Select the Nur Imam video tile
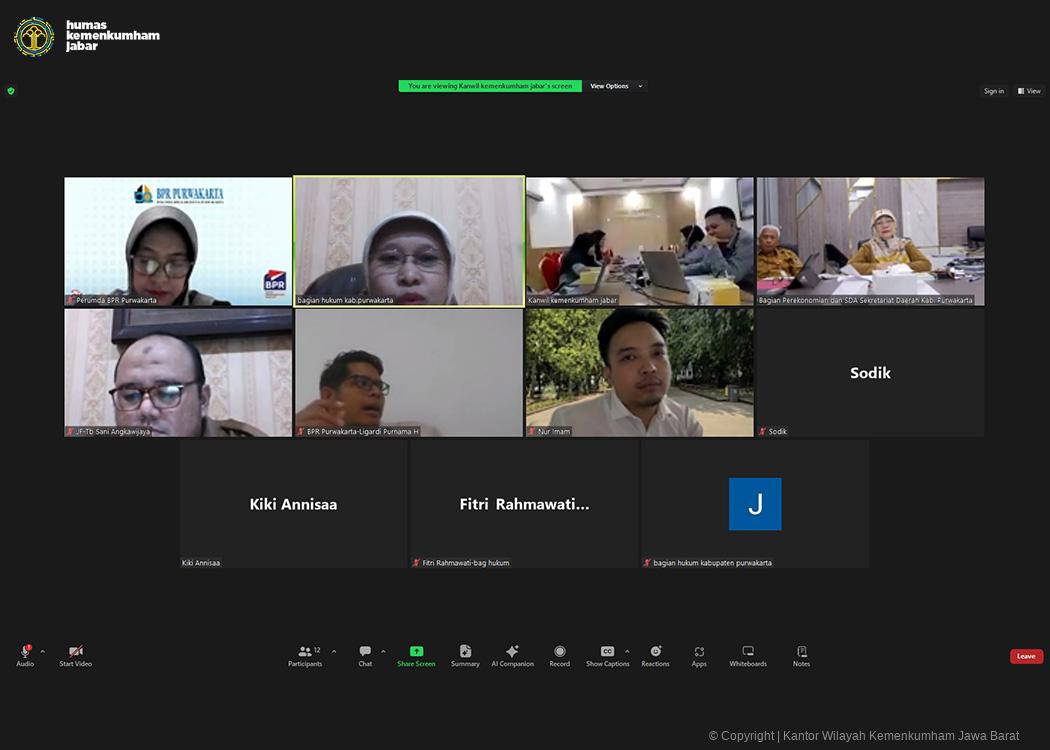 [x=640, y=372]
